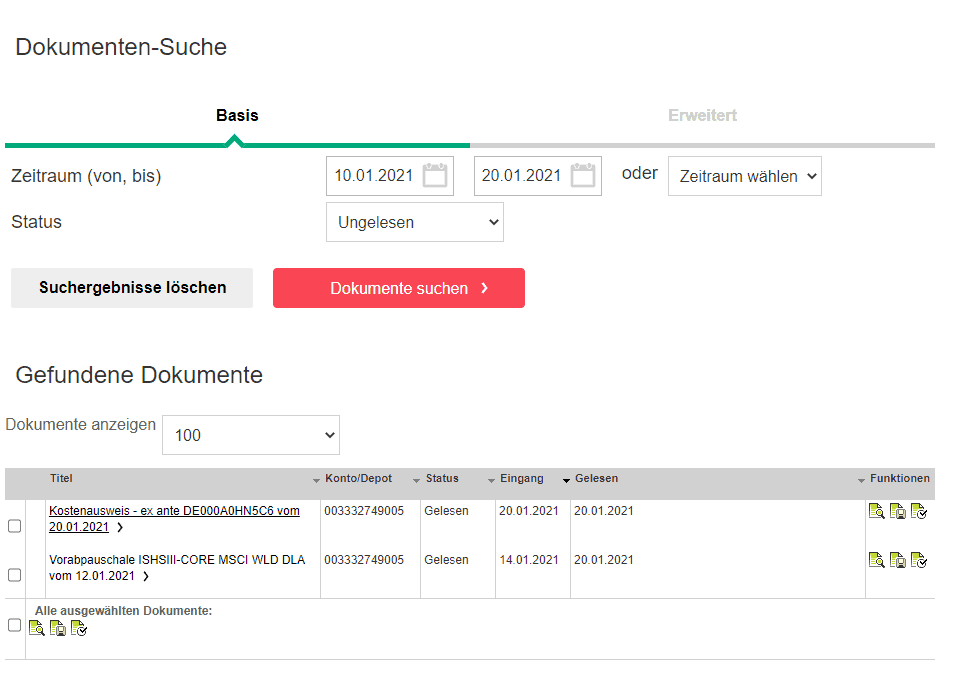Sort the table by the Eingang column

[x=521, y=479]
